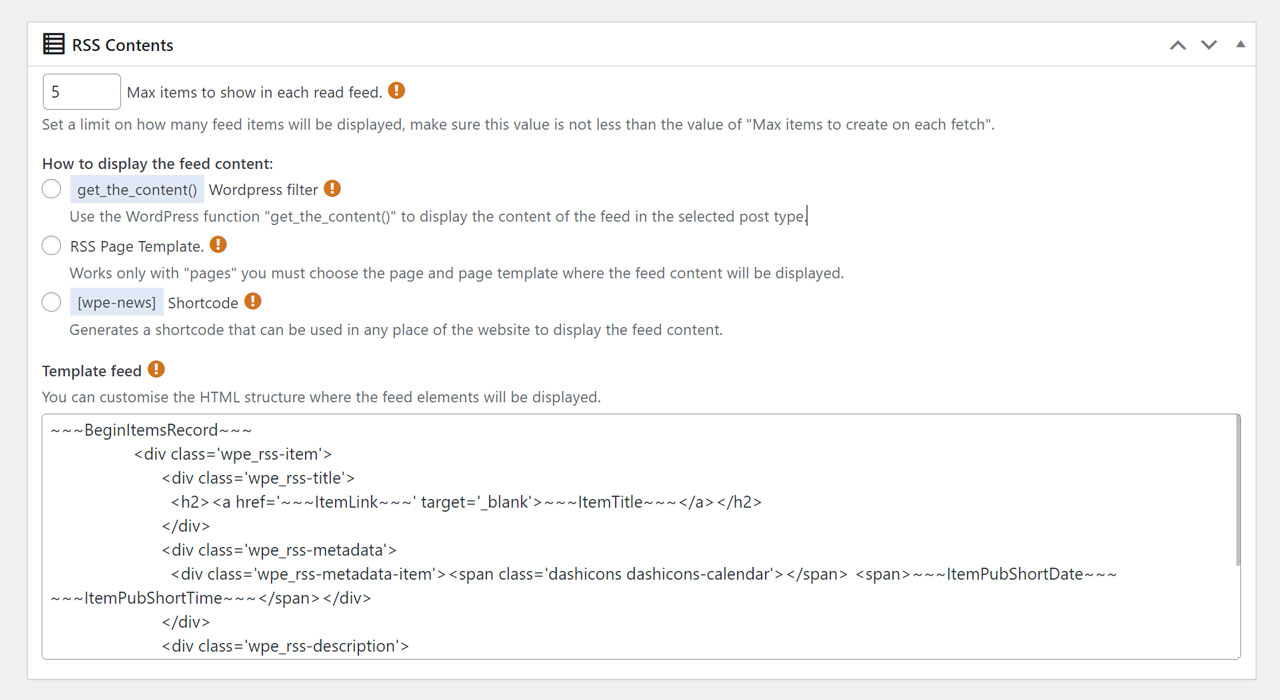Click the get_the_content() code label
1280x700 pixels.
pos(137,189)
